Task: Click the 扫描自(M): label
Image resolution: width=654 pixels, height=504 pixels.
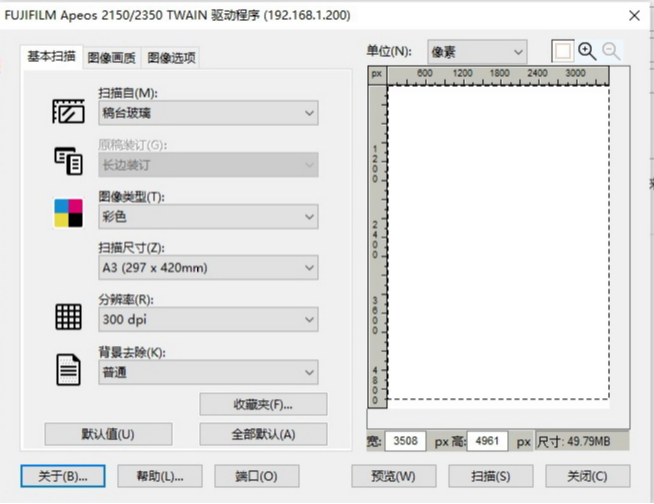Action: tap(128, 93)
